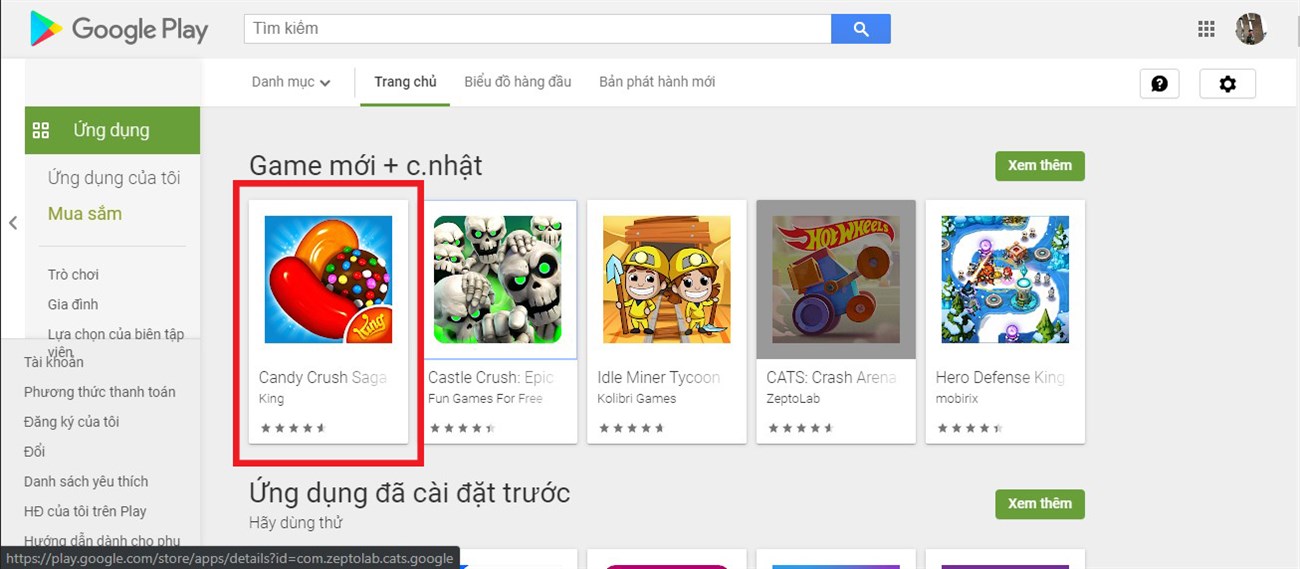Click the King developer name
1300x569 pixels.
click(x=271, y=399)
